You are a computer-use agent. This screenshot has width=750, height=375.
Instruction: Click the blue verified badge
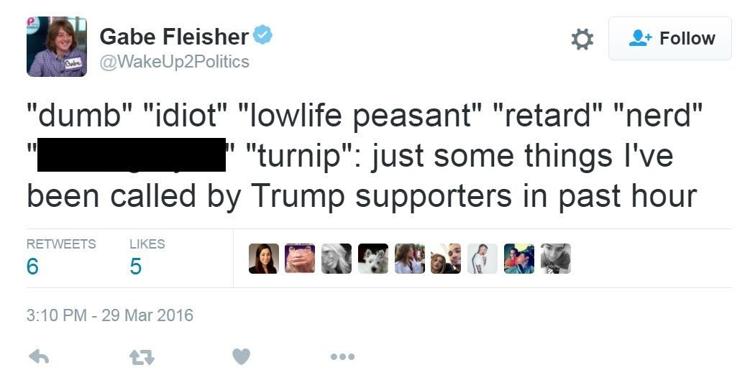click(x=263, y=35)
